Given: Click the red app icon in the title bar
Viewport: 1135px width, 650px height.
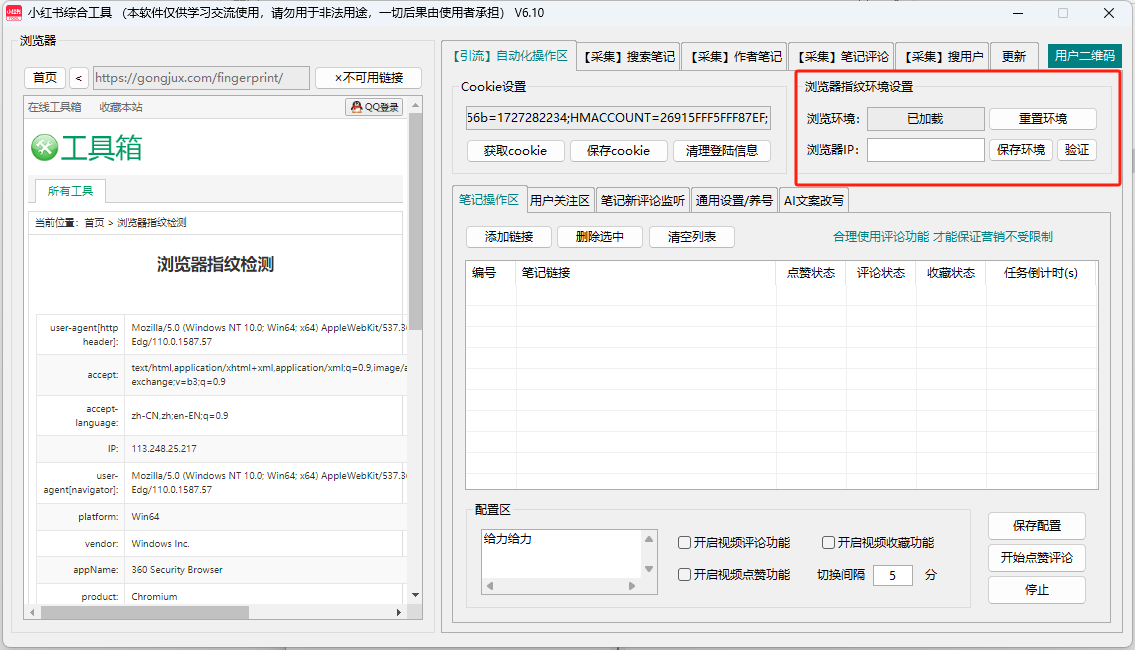Looking at the screenshot, I should pos(14,12).
